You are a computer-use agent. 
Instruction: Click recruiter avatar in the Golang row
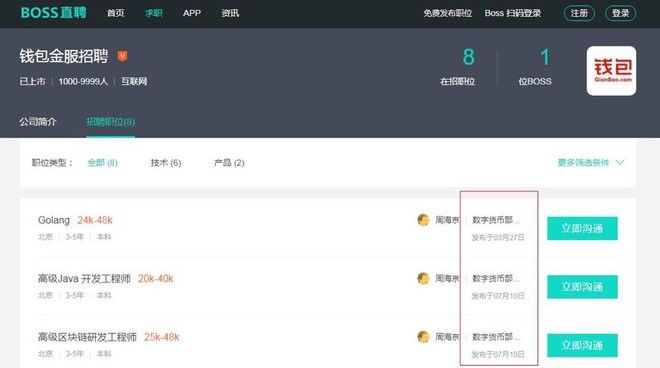(x=423, y=220)
